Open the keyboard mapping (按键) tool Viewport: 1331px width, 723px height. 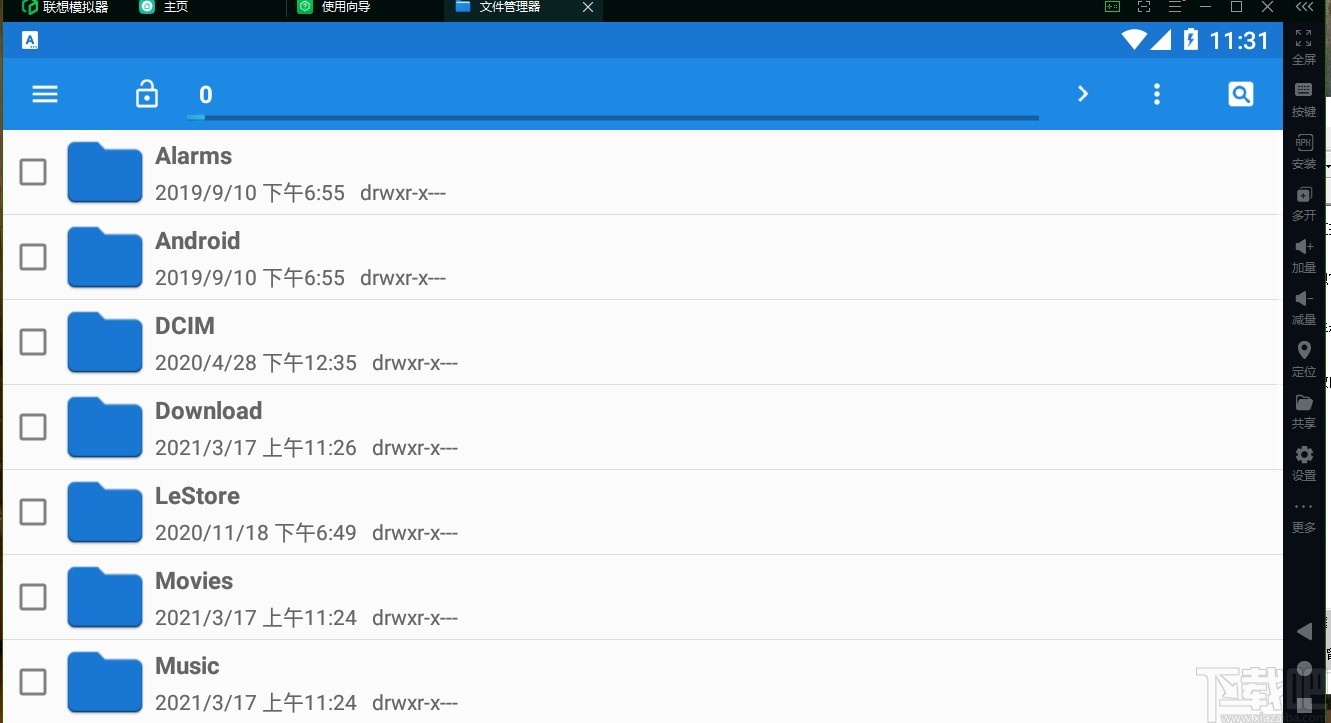(x=1304, y=99)
